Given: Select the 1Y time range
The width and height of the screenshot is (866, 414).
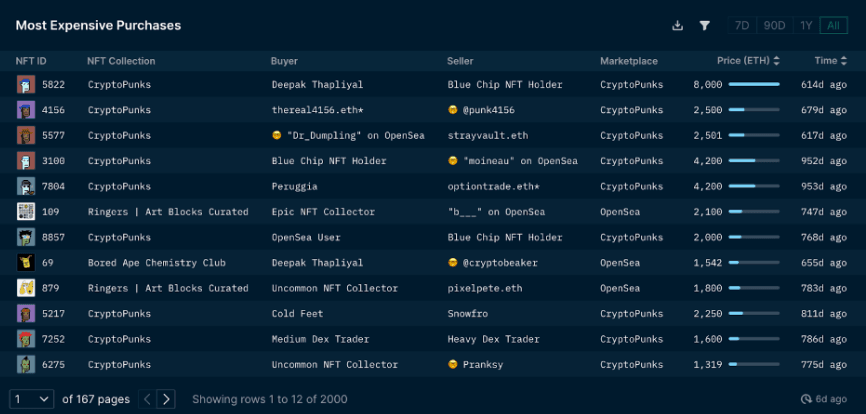Looking at the screenshot, I should coord(806,26).
